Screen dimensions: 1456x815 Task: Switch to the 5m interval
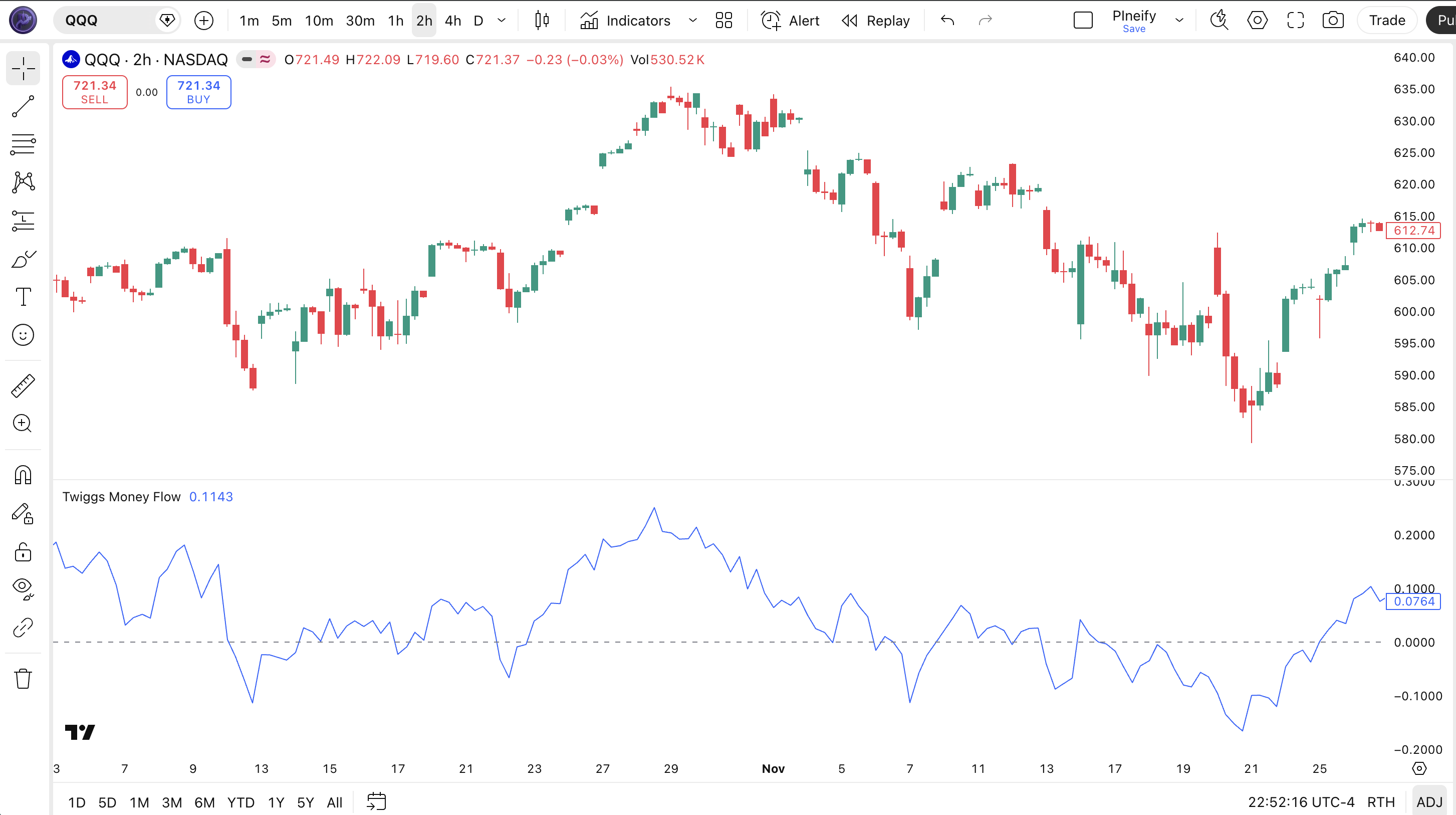click(x=282, y=21)
